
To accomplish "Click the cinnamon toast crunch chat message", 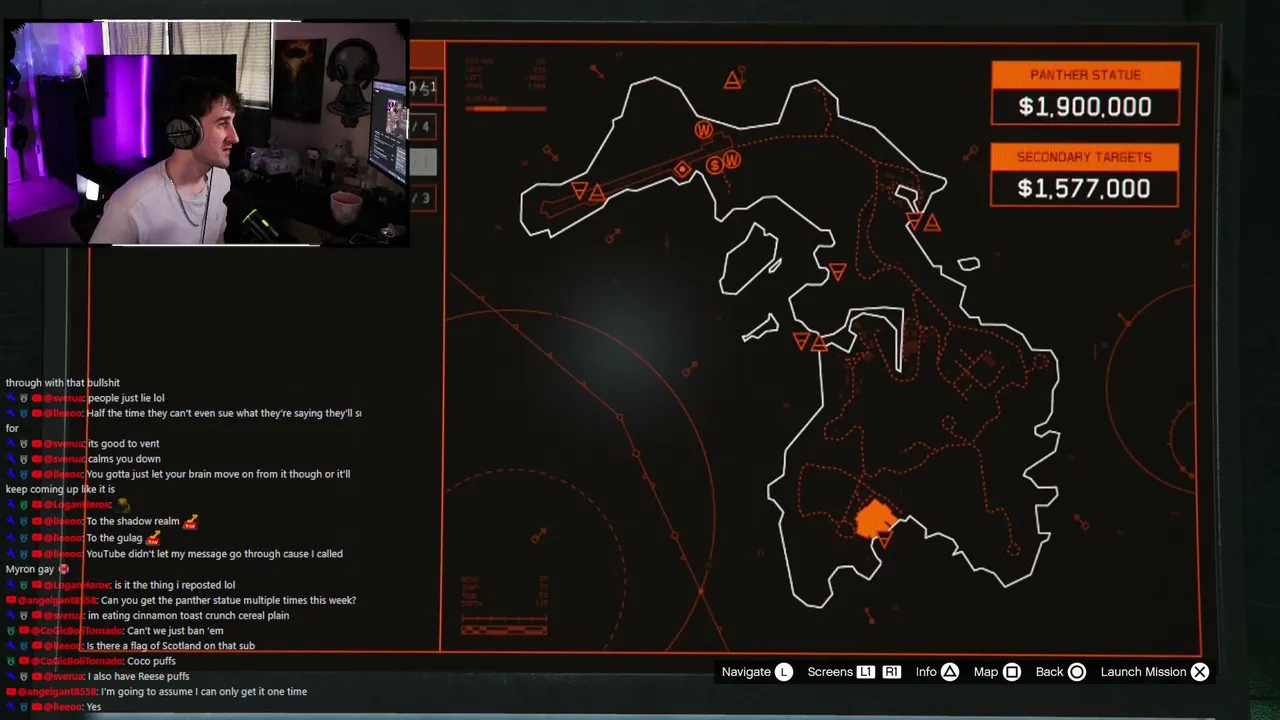I will (x=188, y=616).
